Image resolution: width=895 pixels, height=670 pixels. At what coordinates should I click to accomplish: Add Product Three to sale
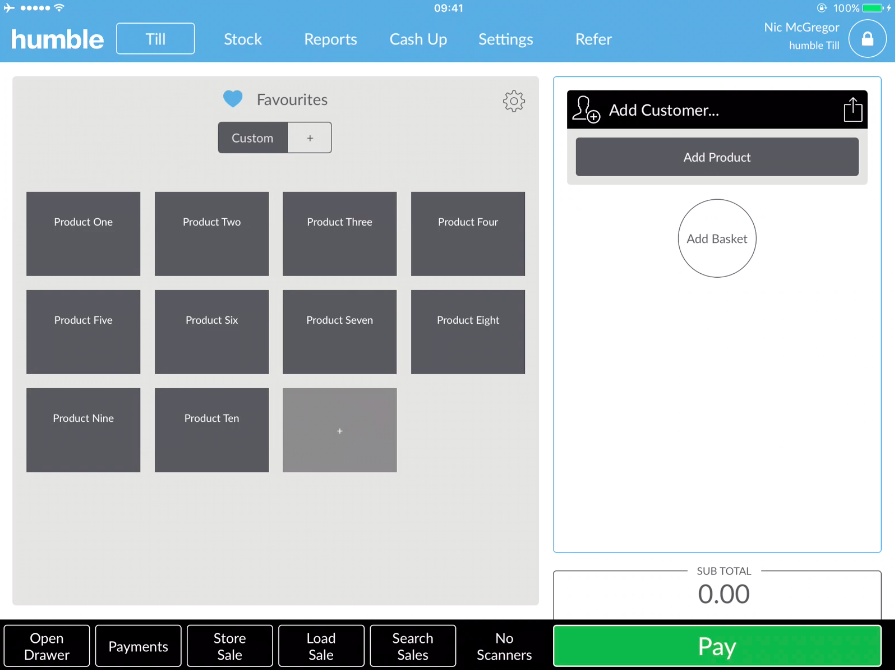340,234
